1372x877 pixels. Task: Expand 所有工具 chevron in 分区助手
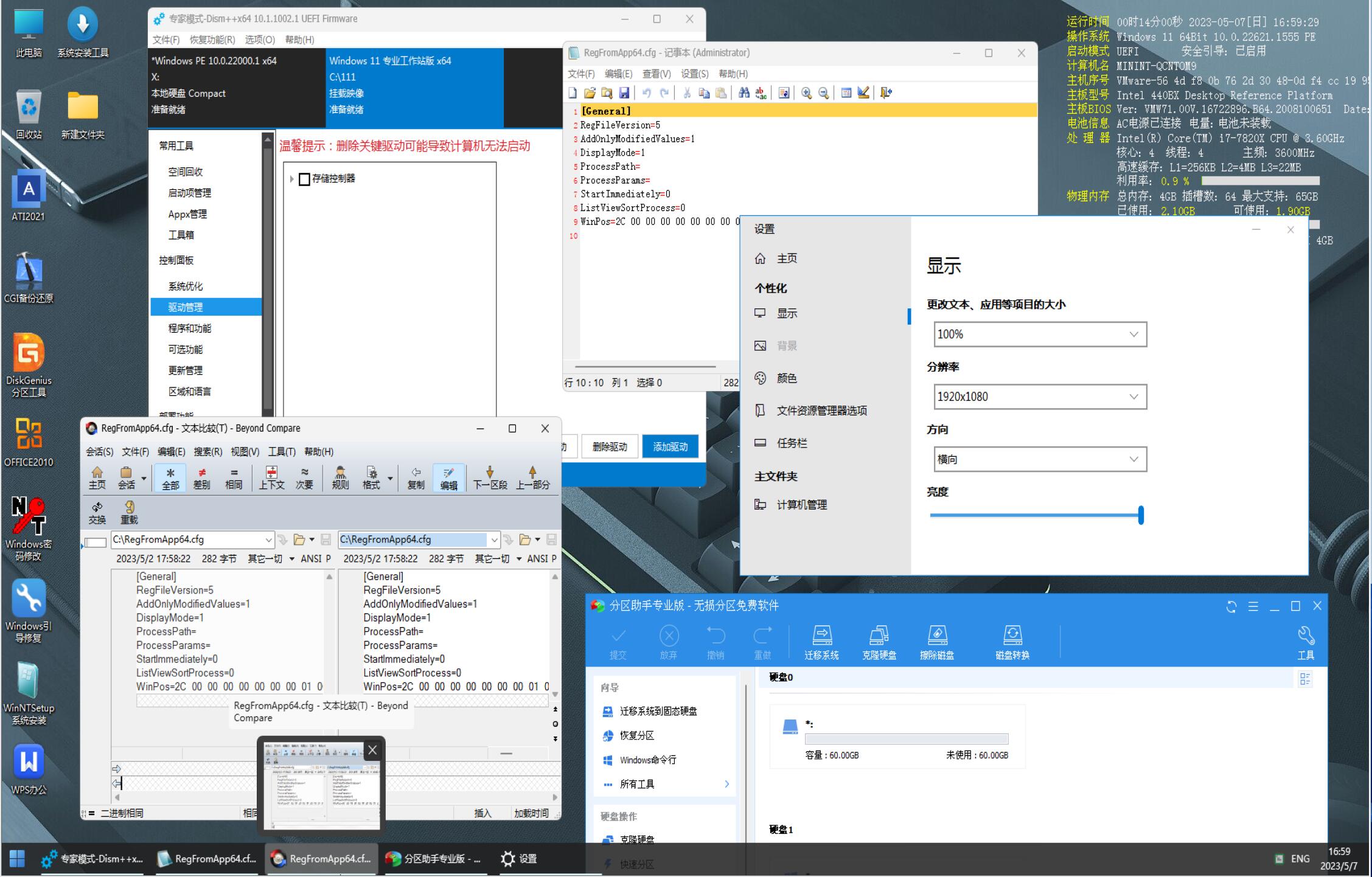tap(726, 784)
